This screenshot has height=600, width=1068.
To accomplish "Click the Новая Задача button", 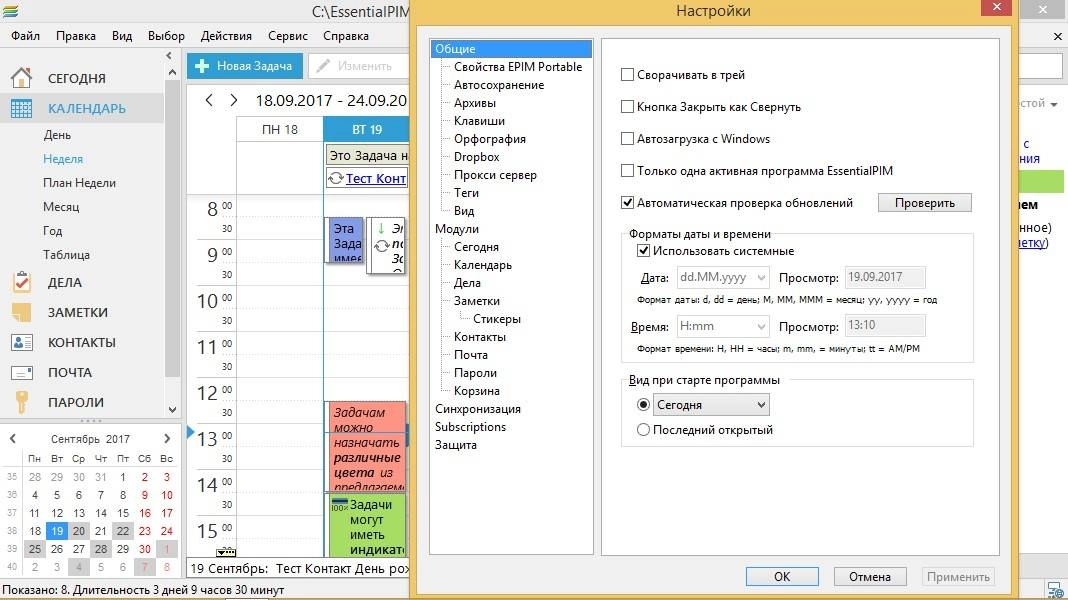I will click(245, 66).
